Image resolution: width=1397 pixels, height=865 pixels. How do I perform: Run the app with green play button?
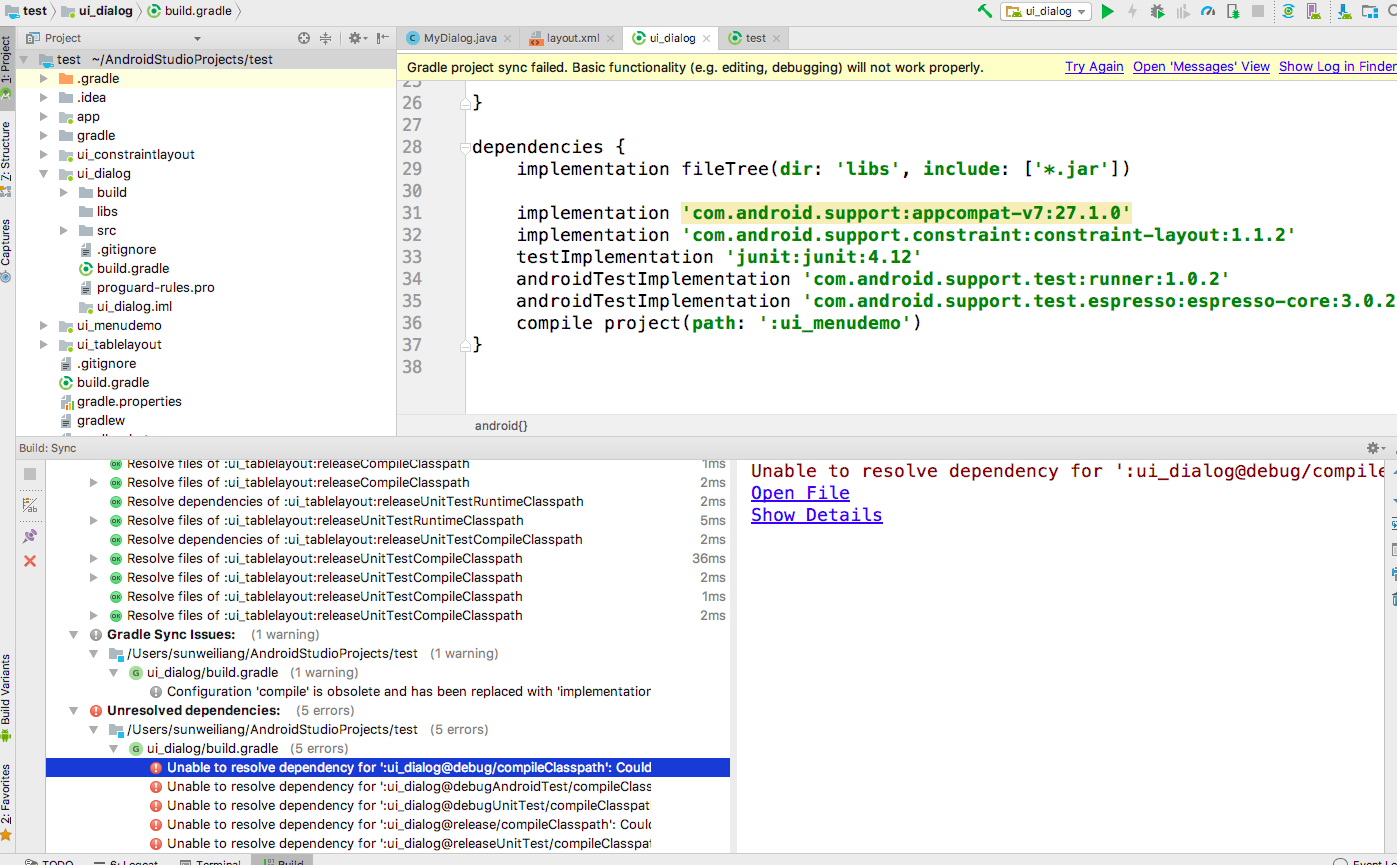[1107, 11]
